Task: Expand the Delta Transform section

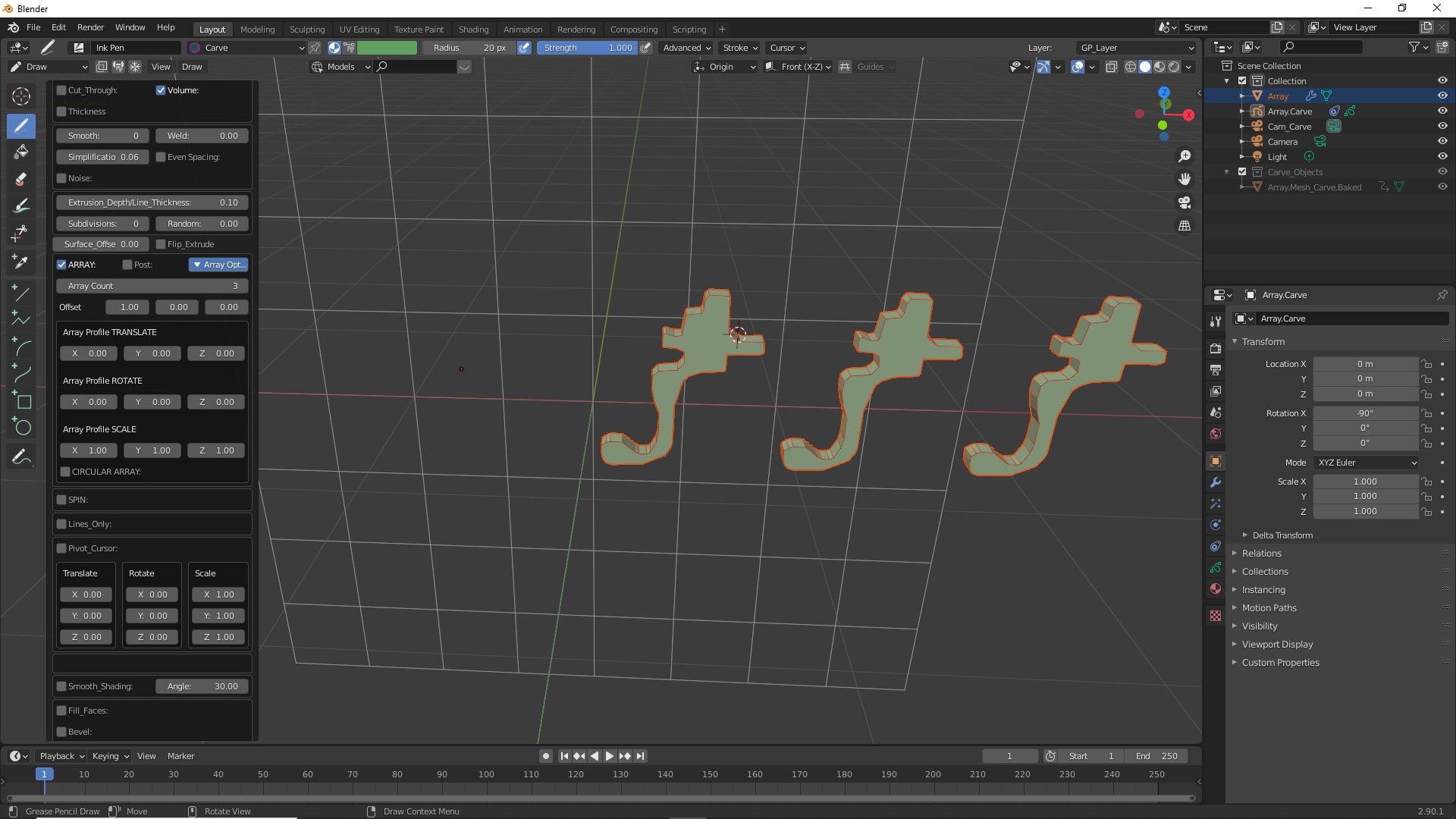Action: click(x=1282, y=535)
